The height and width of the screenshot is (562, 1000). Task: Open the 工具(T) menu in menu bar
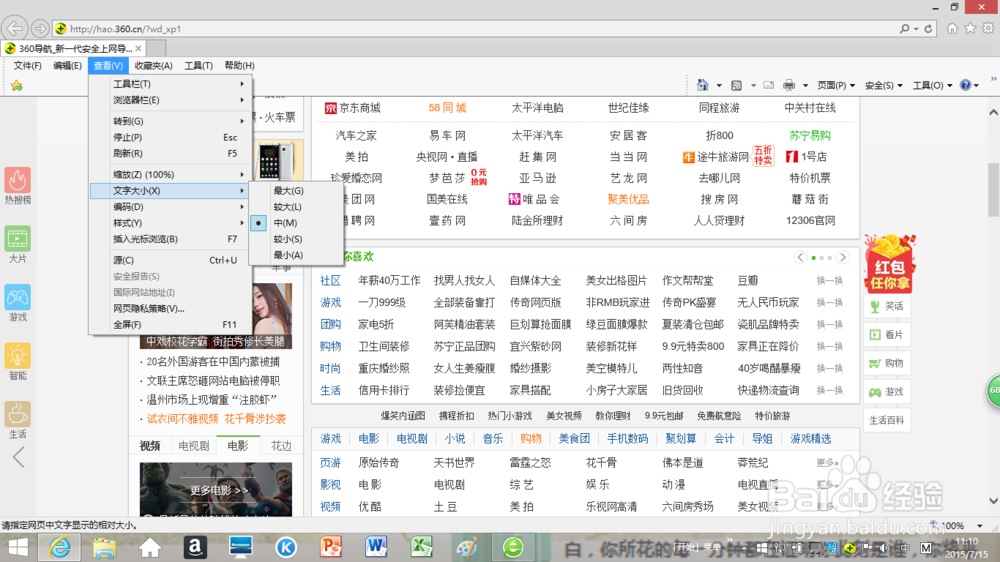(198, 65)
